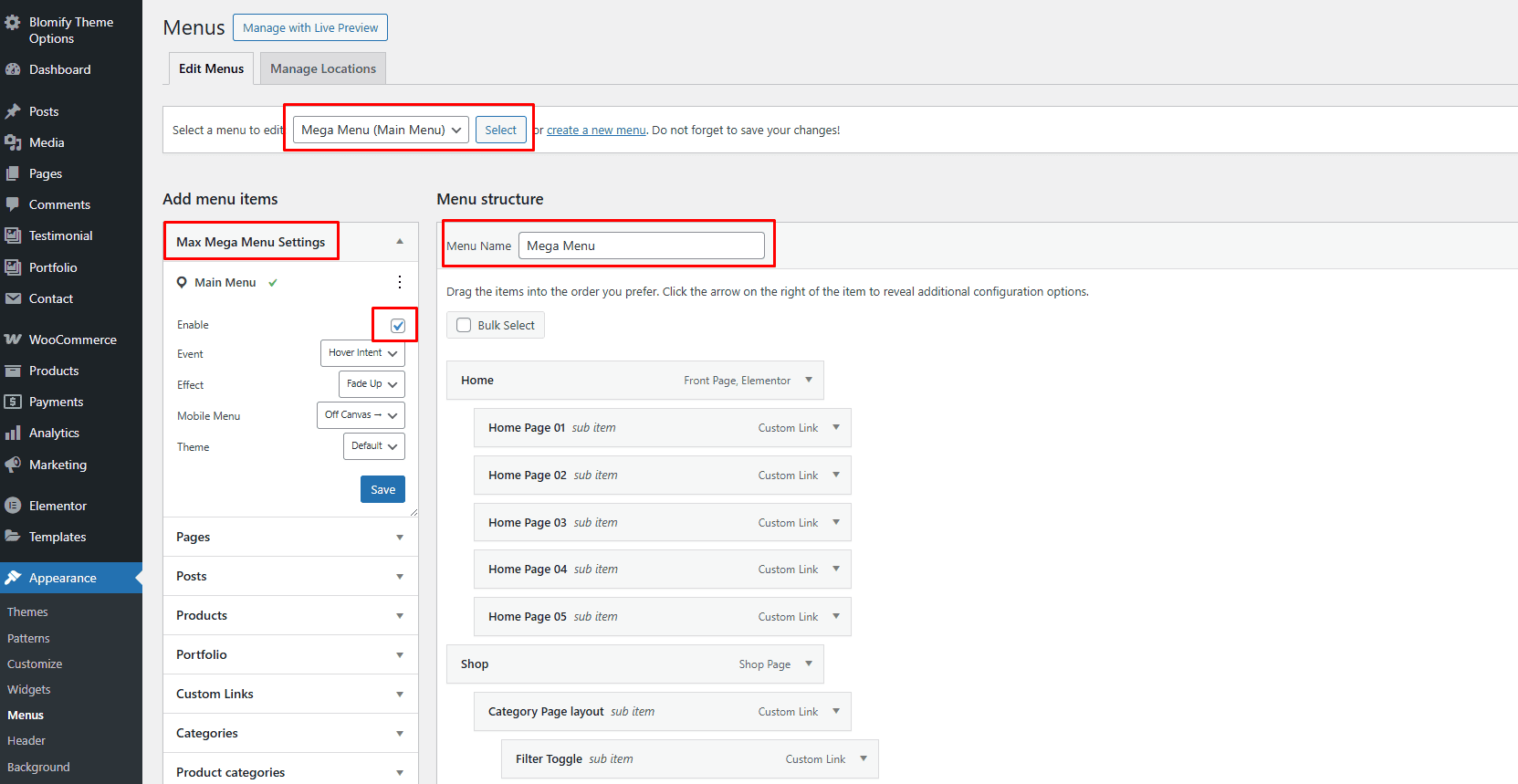The image size is (1518, 784).
Task: Switch to the Edit Menus tab
Action: click(x=212, y=68)
